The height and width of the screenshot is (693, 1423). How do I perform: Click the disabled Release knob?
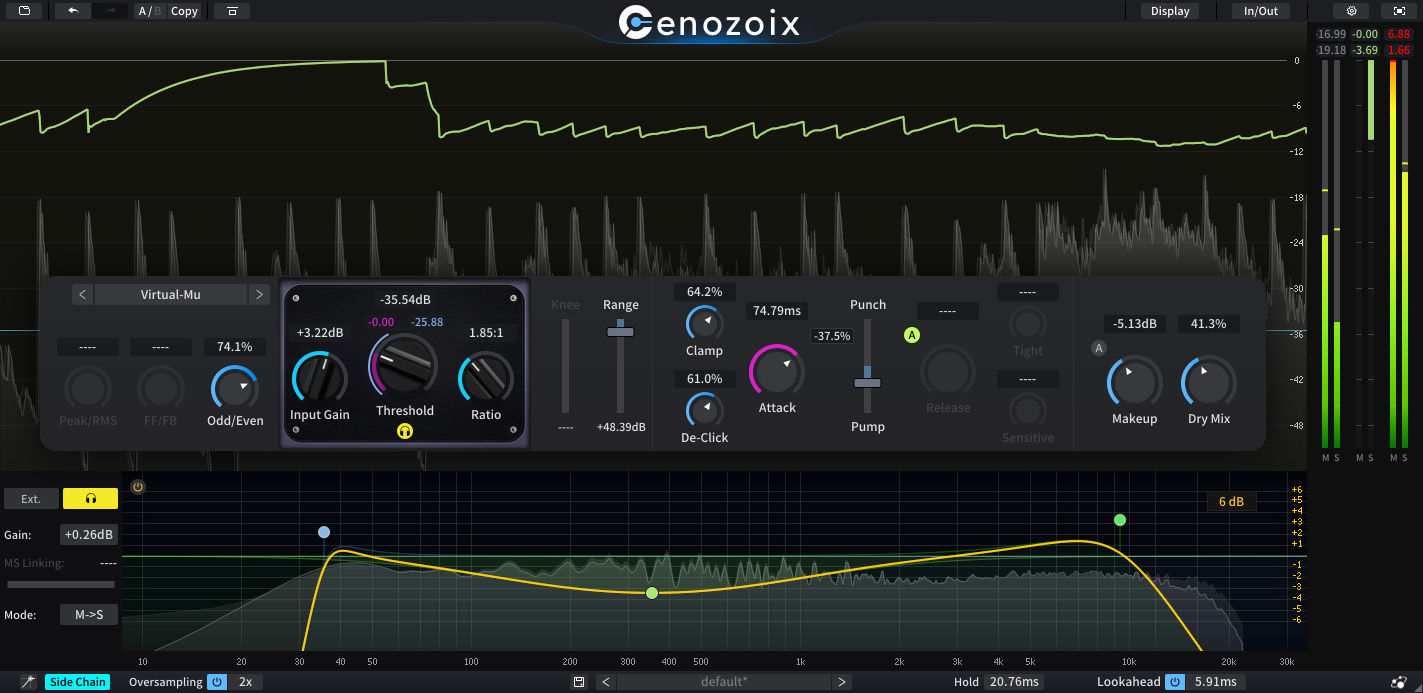coord(948,370)
